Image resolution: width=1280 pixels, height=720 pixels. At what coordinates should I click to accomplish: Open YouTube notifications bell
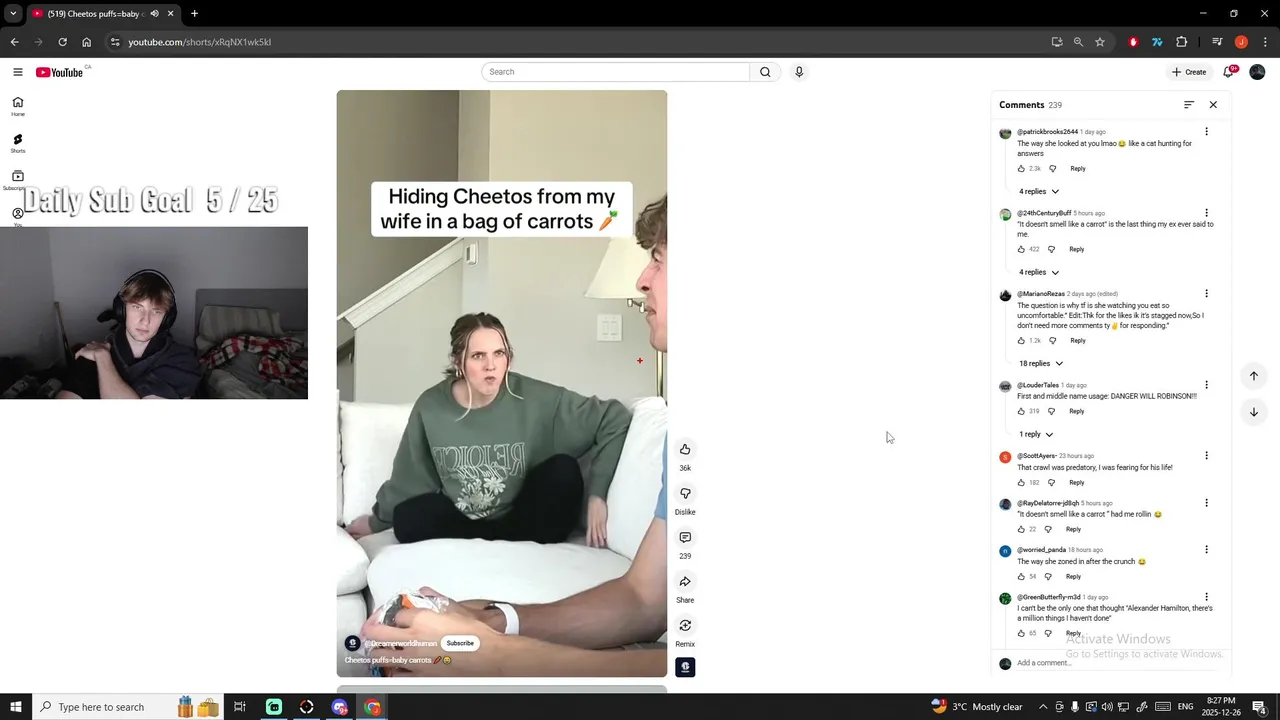pyautogui.click(x=1229, y=72)
